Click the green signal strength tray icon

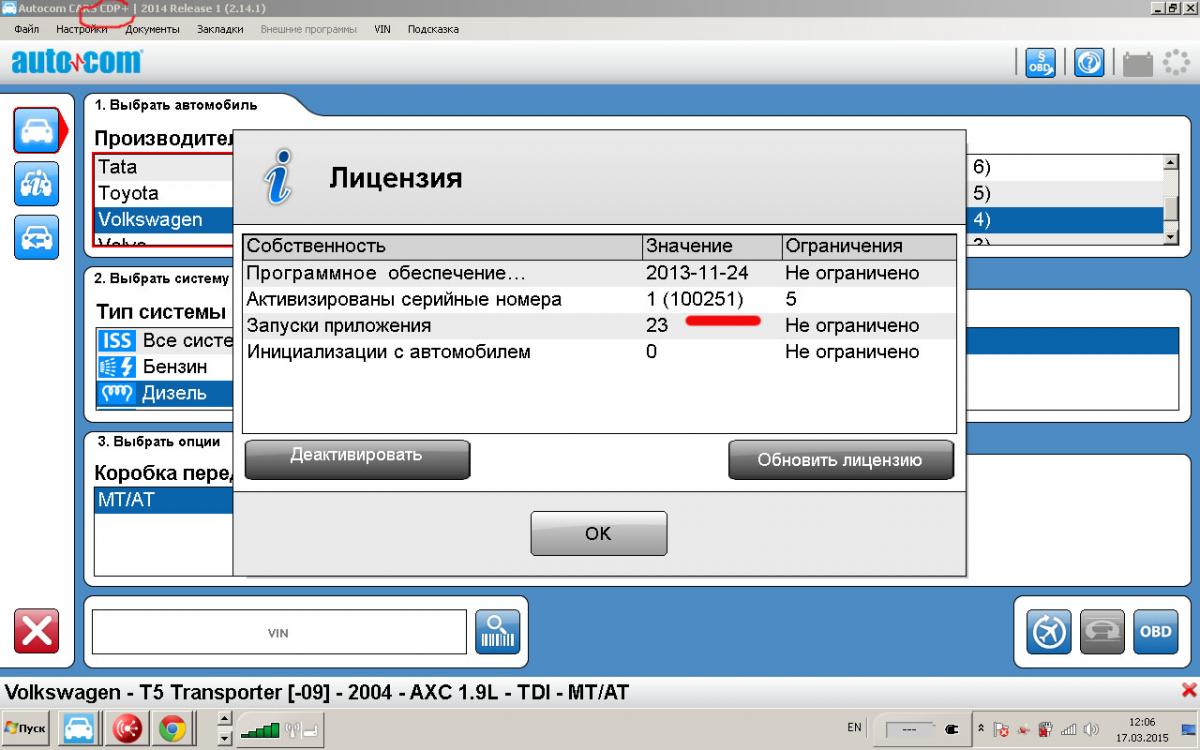point(261,730)
